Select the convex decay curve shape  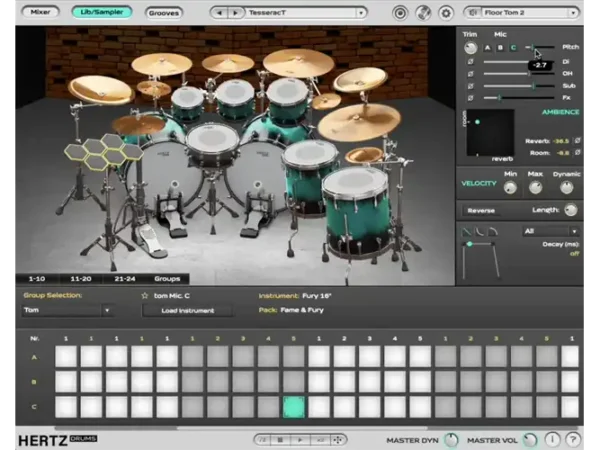(493, 232)
